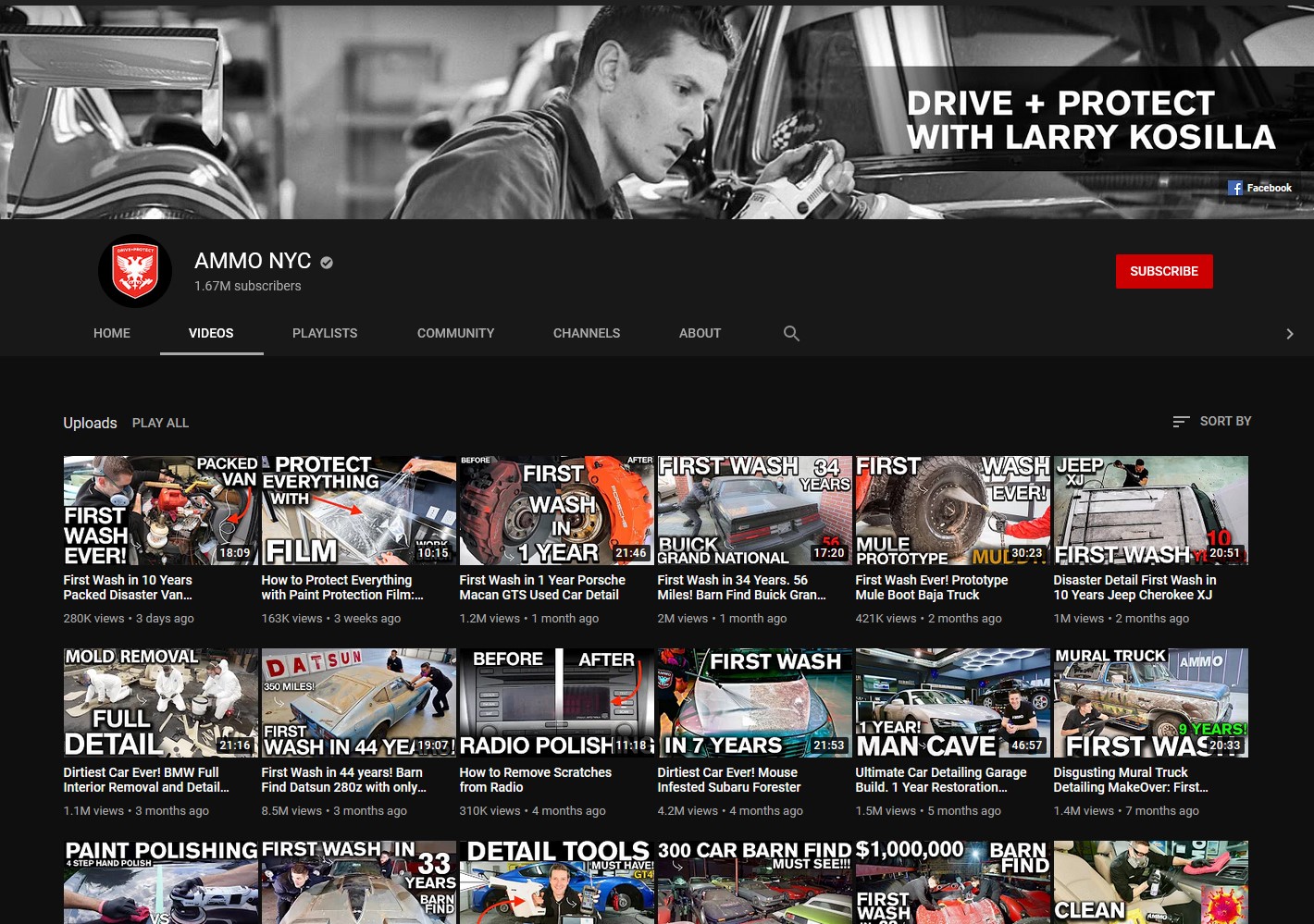This screenshot has height=924, width=1314.
Task: Click title 'Disgusting Mural Truck Detailing MakeOver'
Action: (x=1131, y=780)
